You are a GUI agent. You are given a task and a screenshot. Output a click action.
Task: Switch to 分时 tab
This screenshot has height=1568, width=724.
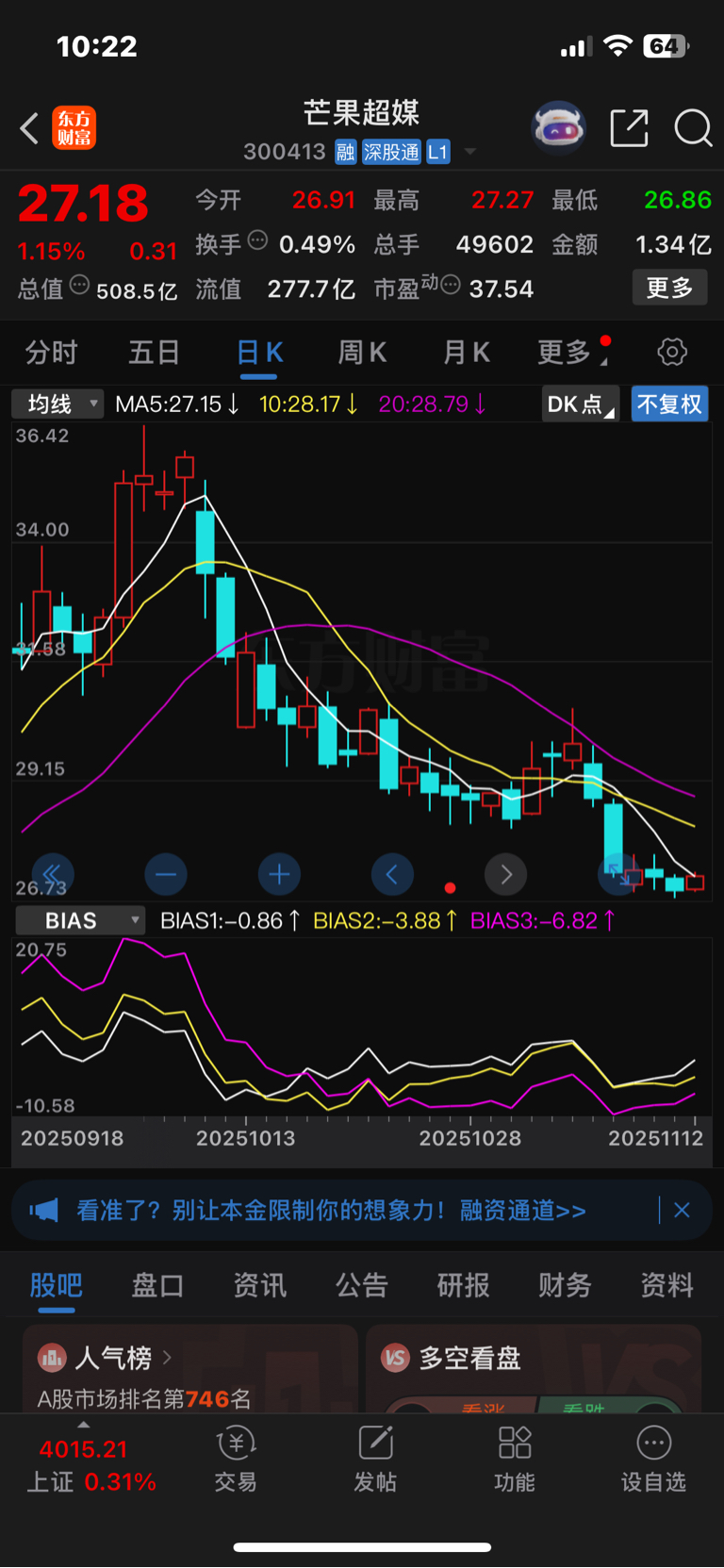click(51, 353)
